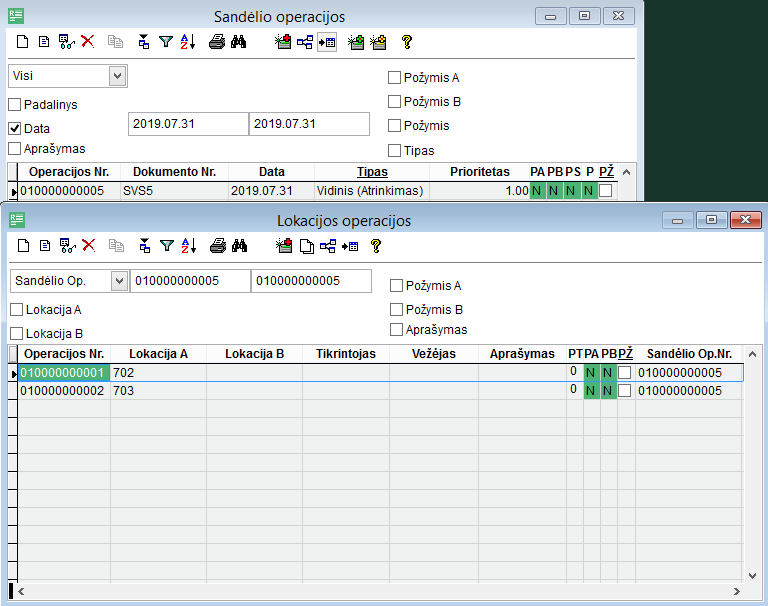Image resolution: width=768 pixels, height=606 pixels.
Task: Click the new record icon in Lokacijos operacijos toolbar
Action: (x=22, y=246)
